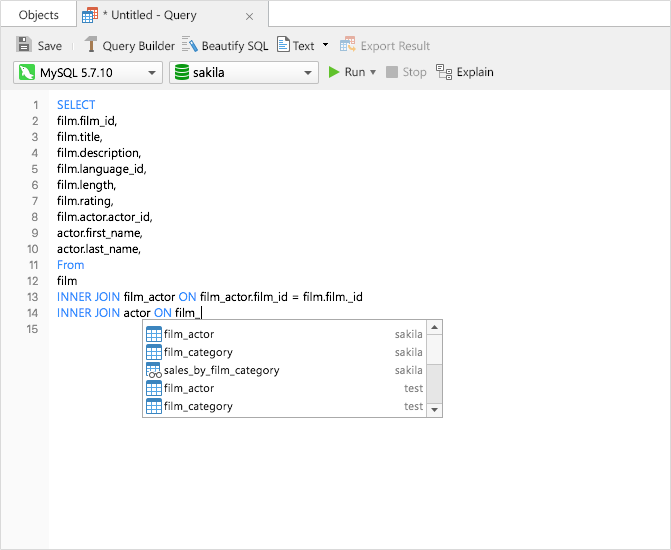The width and height of the screenshot is (671, 550).
Task: Open the sakila database dropdown
Action: [x=243, y=72]
